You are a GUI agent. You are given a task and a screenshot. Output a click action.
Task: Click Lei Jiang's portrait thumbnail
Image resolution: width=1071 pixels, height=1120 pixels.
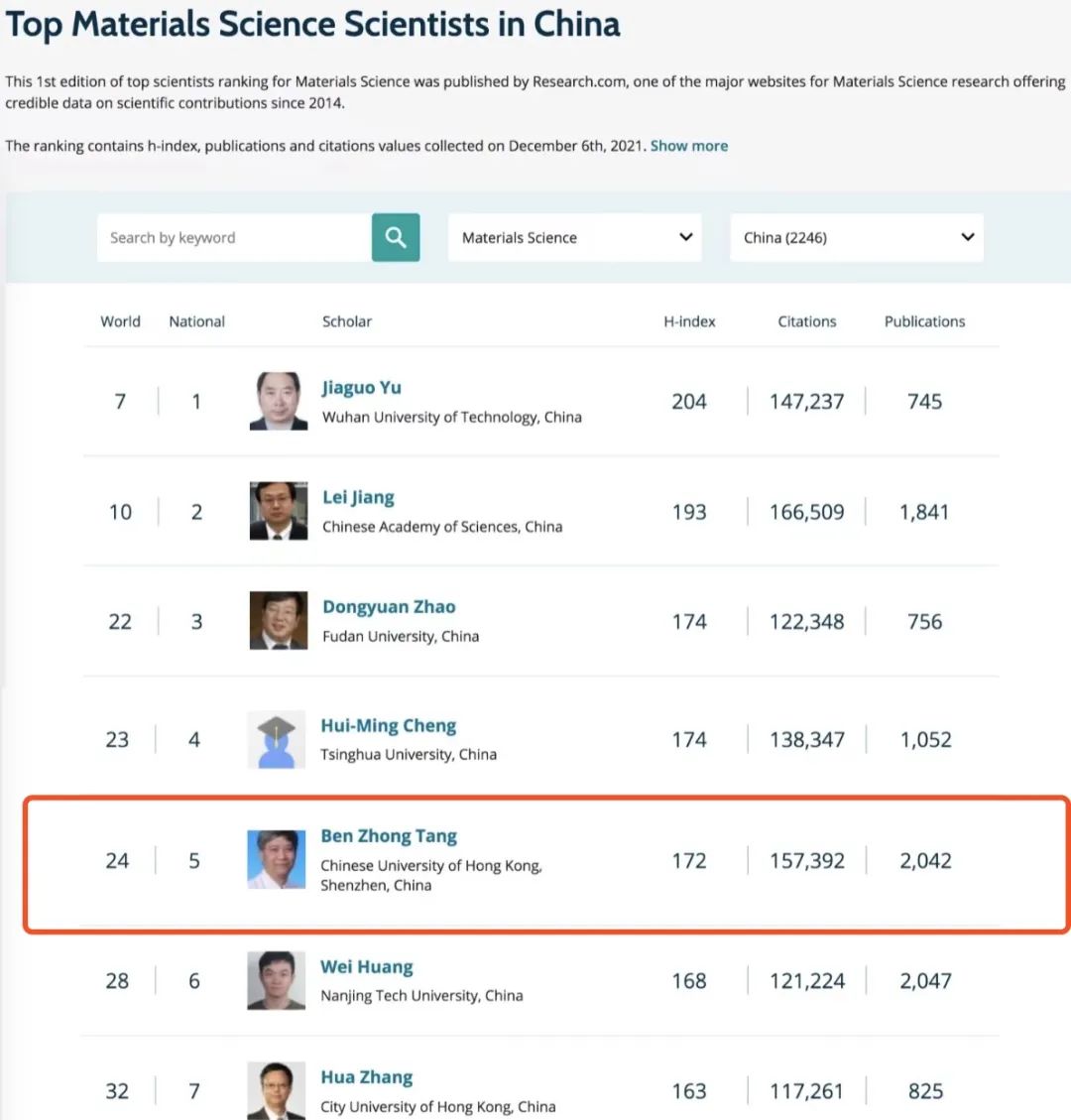[278, 511]
